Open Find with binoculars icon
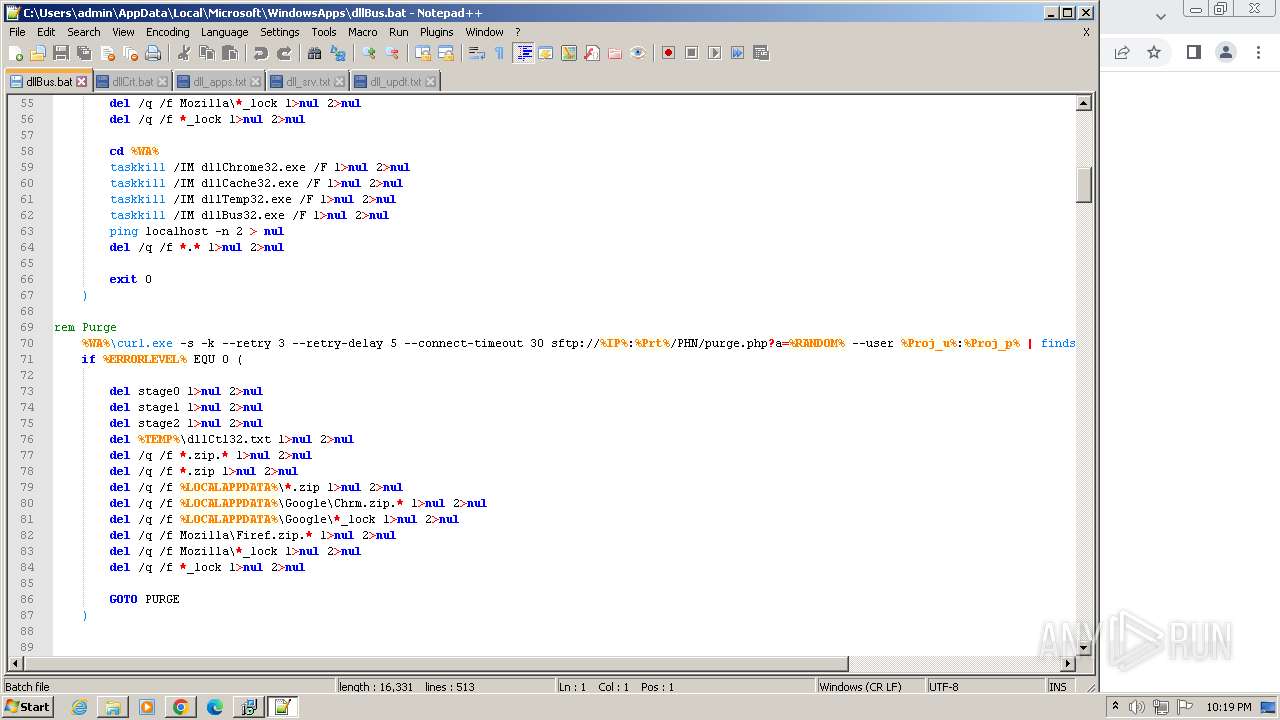 coord(314,53)
